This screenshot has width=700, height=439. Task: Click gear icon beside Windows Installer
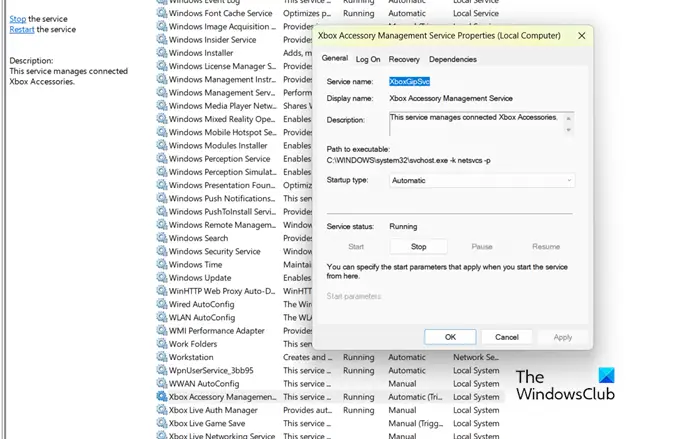tap(161, 53)
